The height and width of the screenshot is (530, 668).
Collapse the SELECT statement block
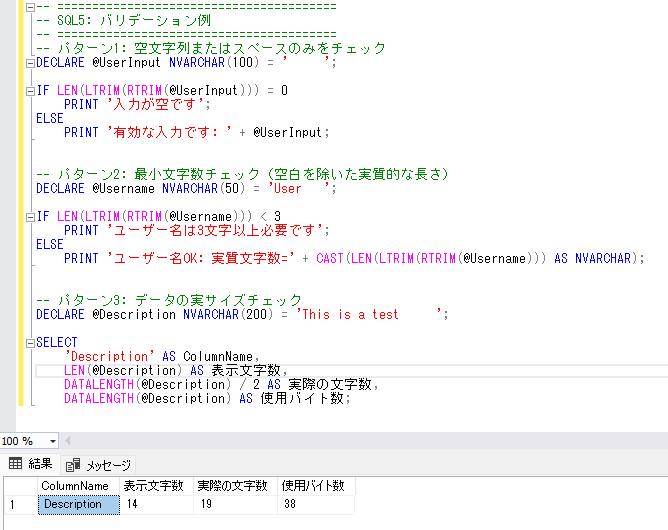(x=27, y=342)
